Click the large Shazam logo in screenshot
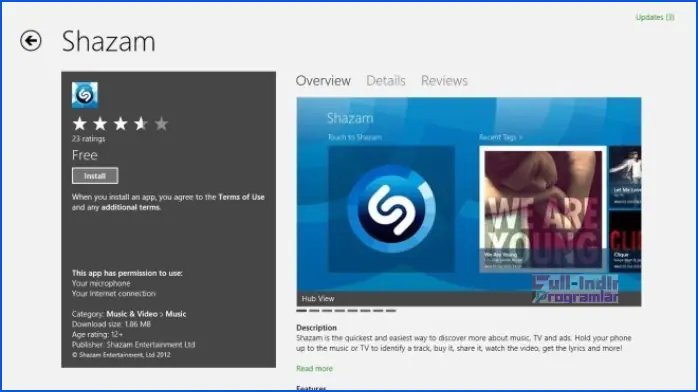698x392 pixels. point(391,209)
